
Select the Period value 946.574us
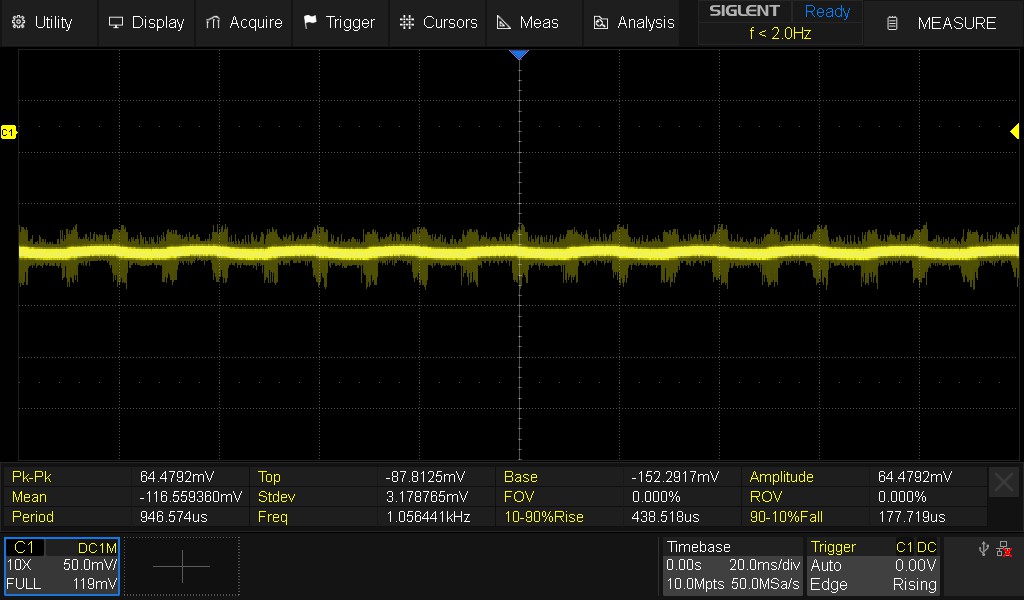coord(173,517)
